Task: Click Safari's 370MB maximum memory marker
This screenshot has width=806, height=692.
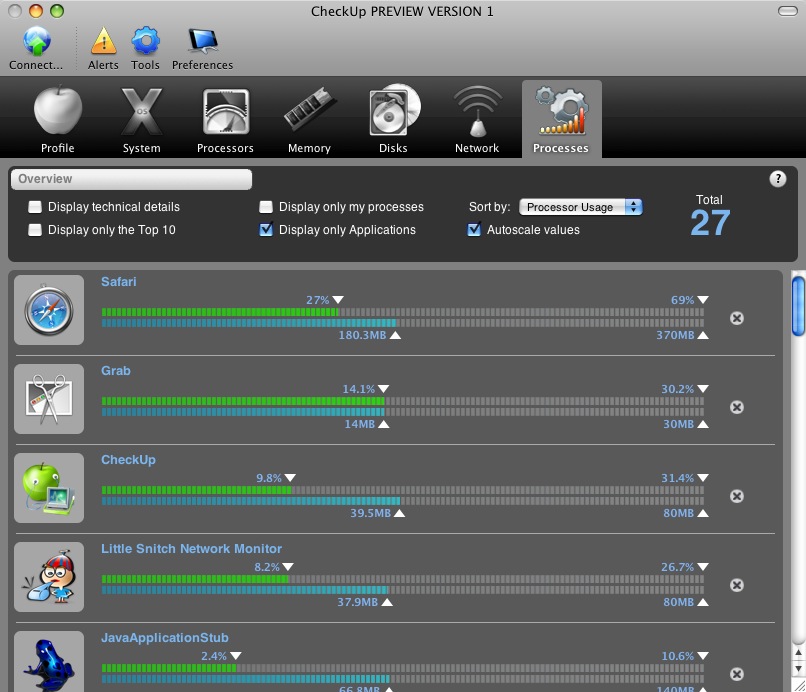Action: pos(703,335)
